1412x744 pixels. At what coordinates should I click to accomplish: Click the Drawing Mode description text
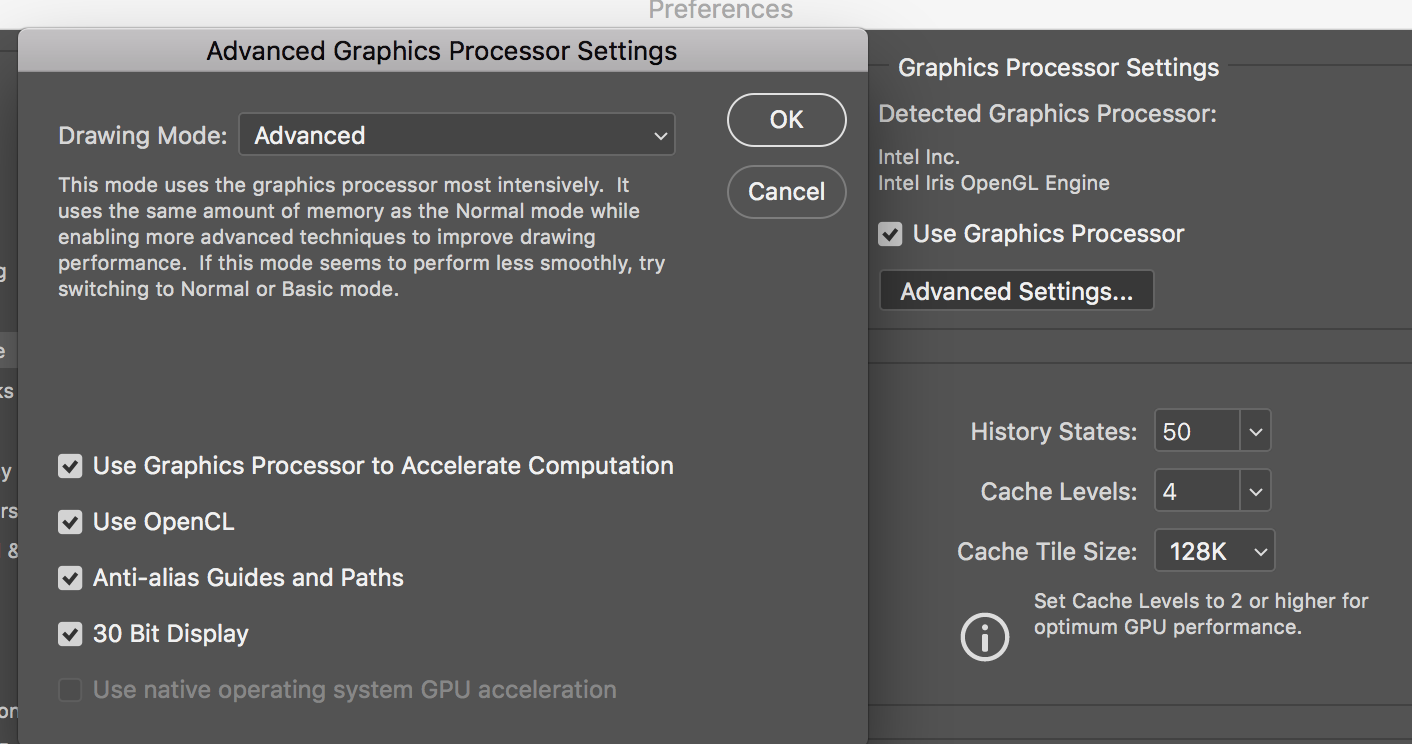[x=361, y=237]
